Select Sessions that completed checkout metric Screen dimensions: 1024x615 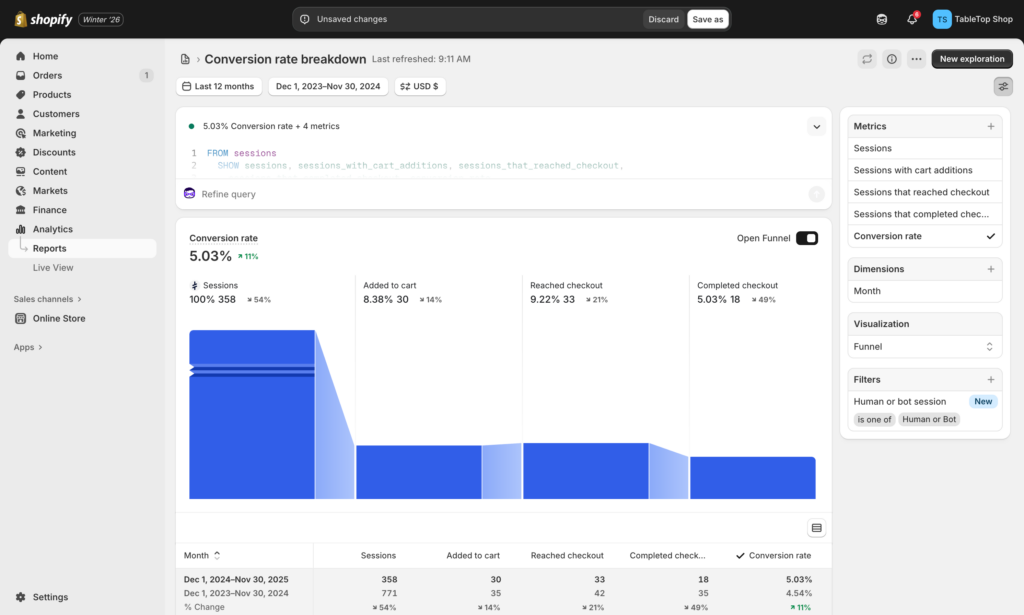924,214
